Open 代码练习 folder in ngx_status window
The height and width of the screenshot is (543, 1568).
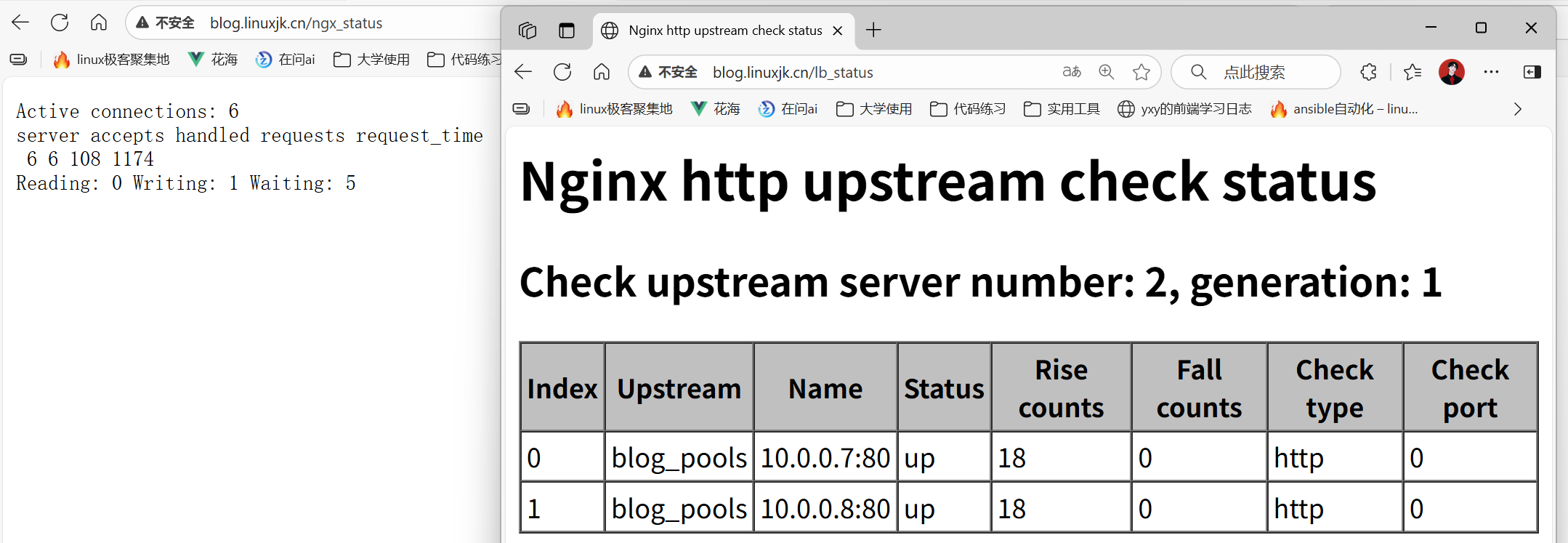(x=465, y=60)
